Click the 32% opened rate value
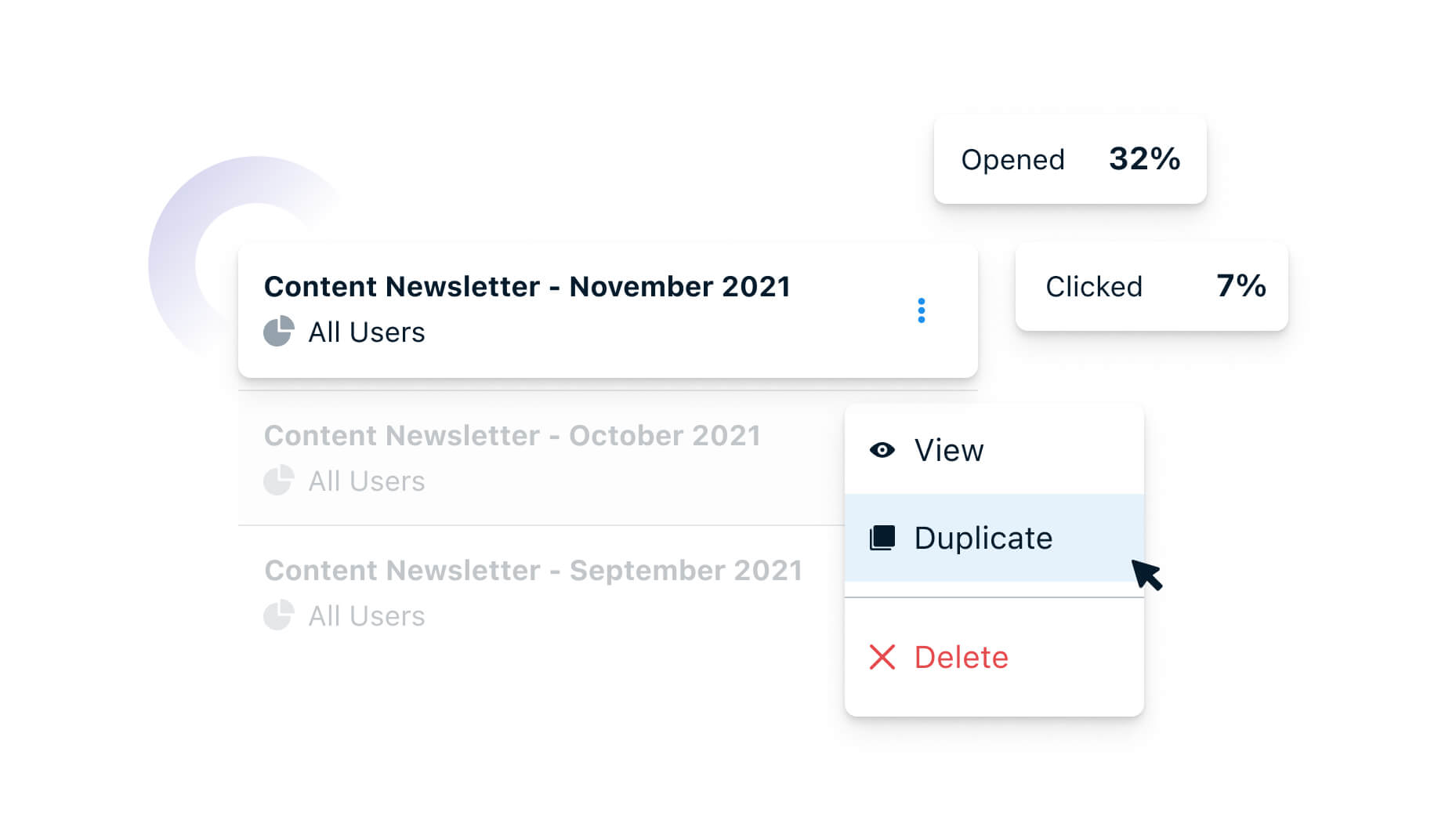The height and width of the screenshot is (831, 1456). click(1144, 159)
